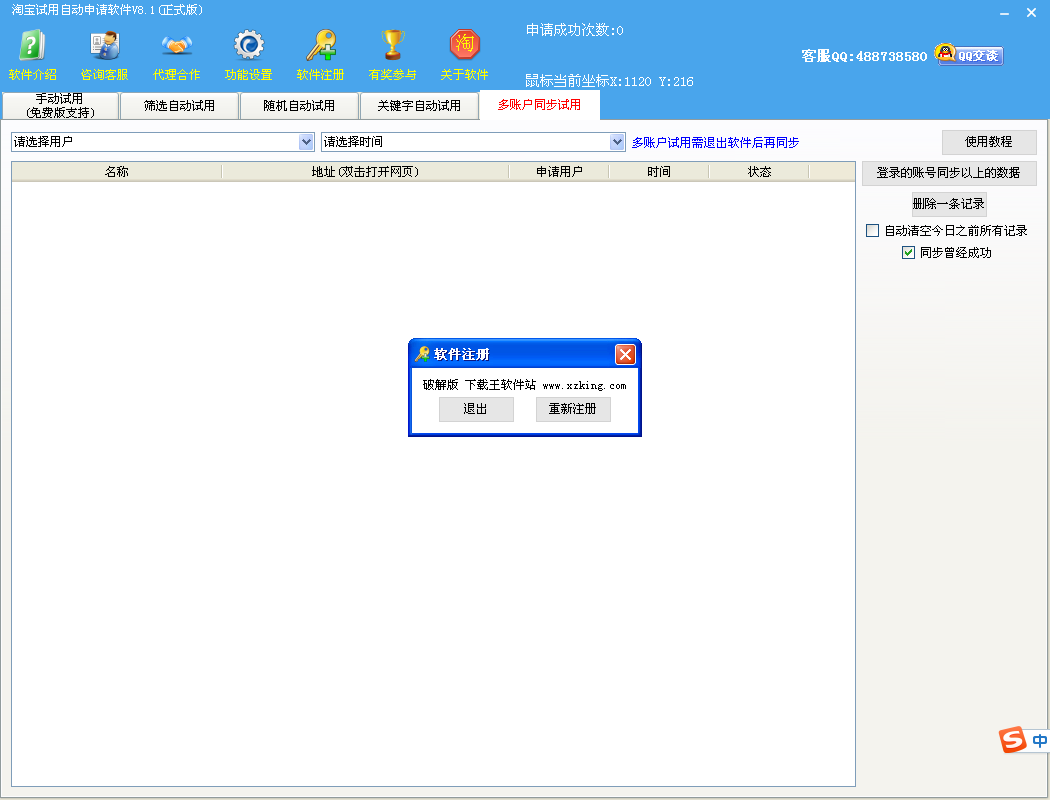Click the 时间 column header
1050x800 pixels.
[659, 172]
